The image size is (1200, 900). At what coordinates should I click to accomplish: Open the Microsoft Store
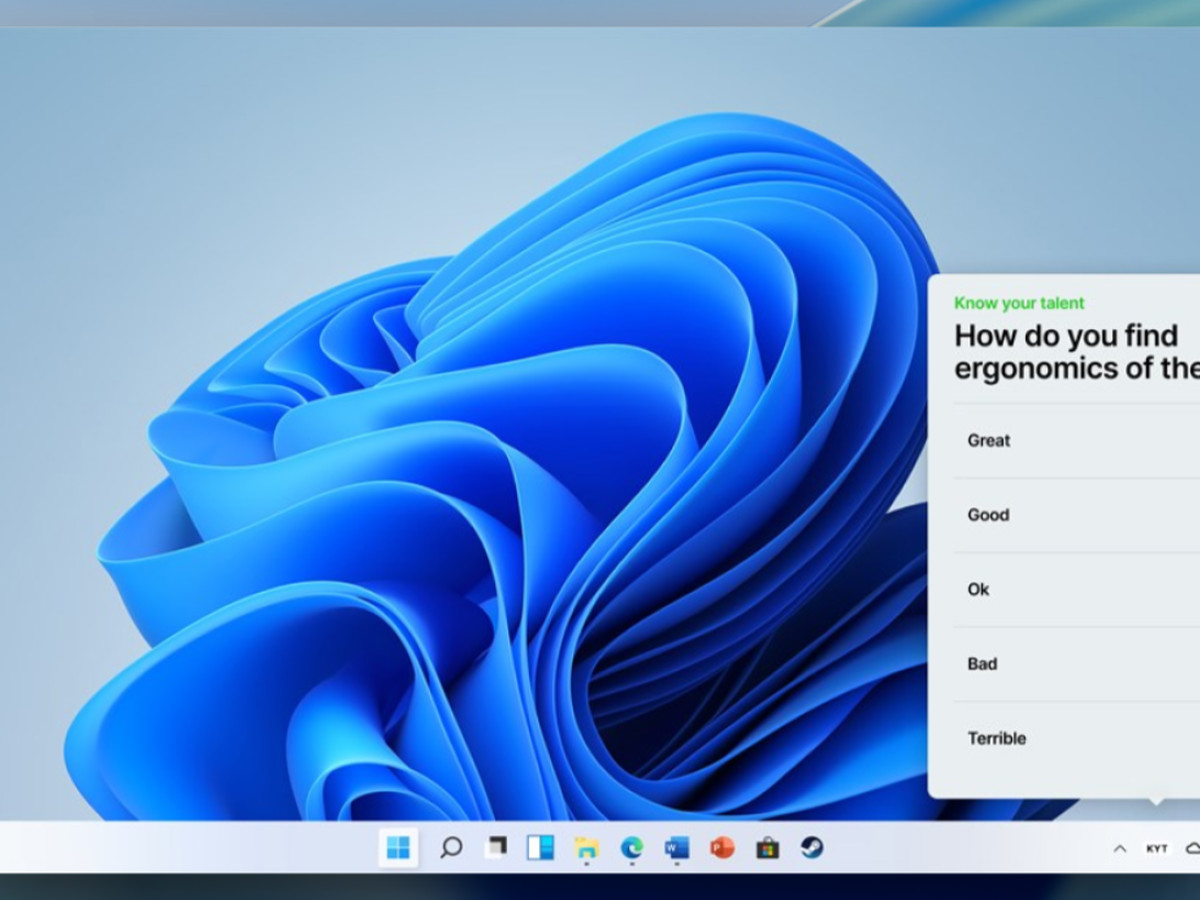(767, 848)
